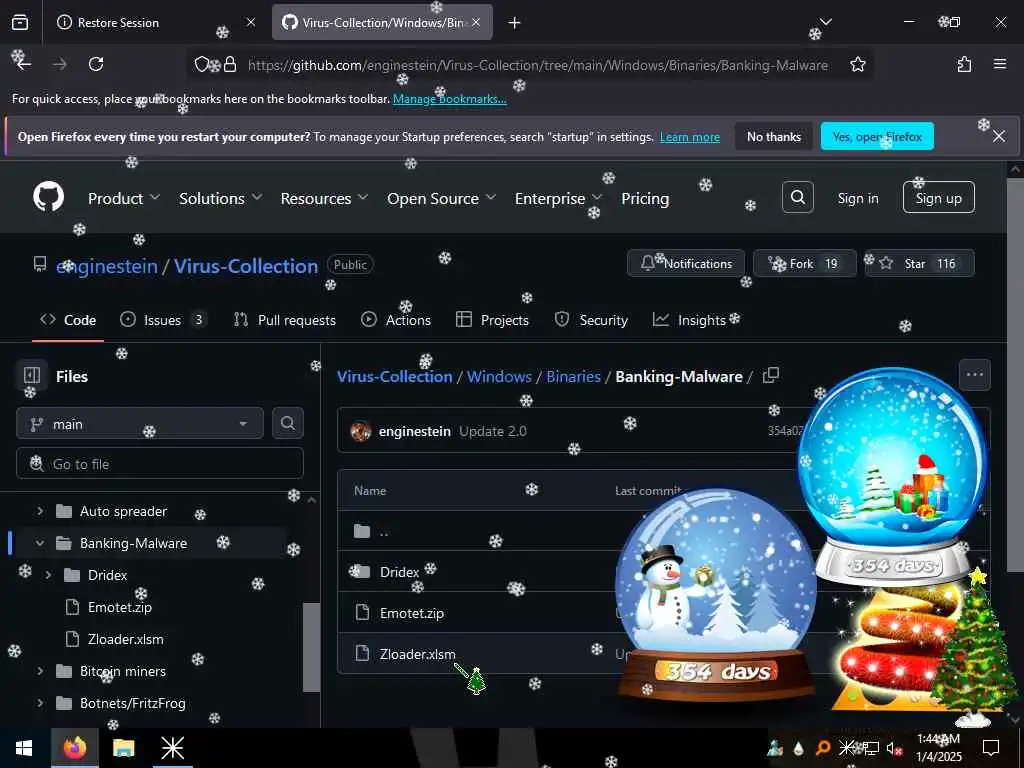Expand the Auto spreader folder chevron
Screen dimensions: 1024x768
tap(40, 511)
